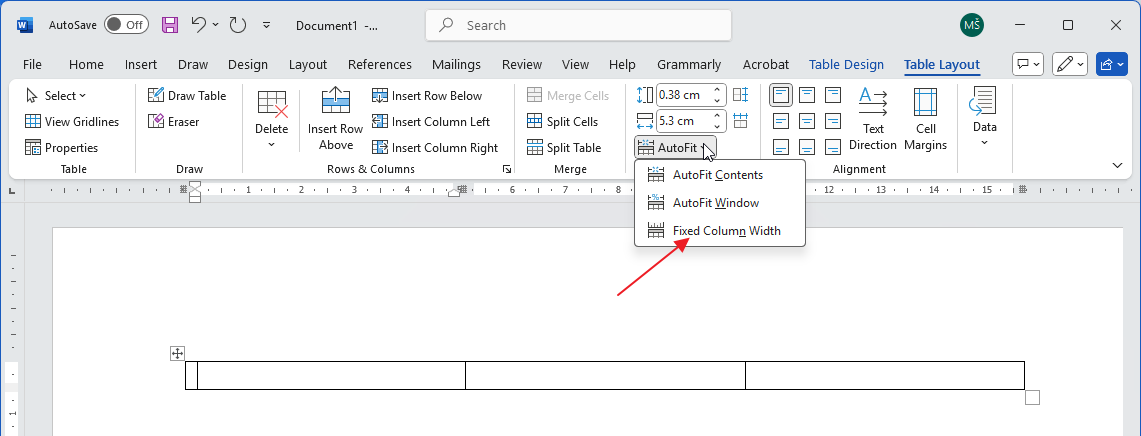Activate the Draw Table tool
The image size is (1141, 436).
pyautogui.click(x=186, y=95)
